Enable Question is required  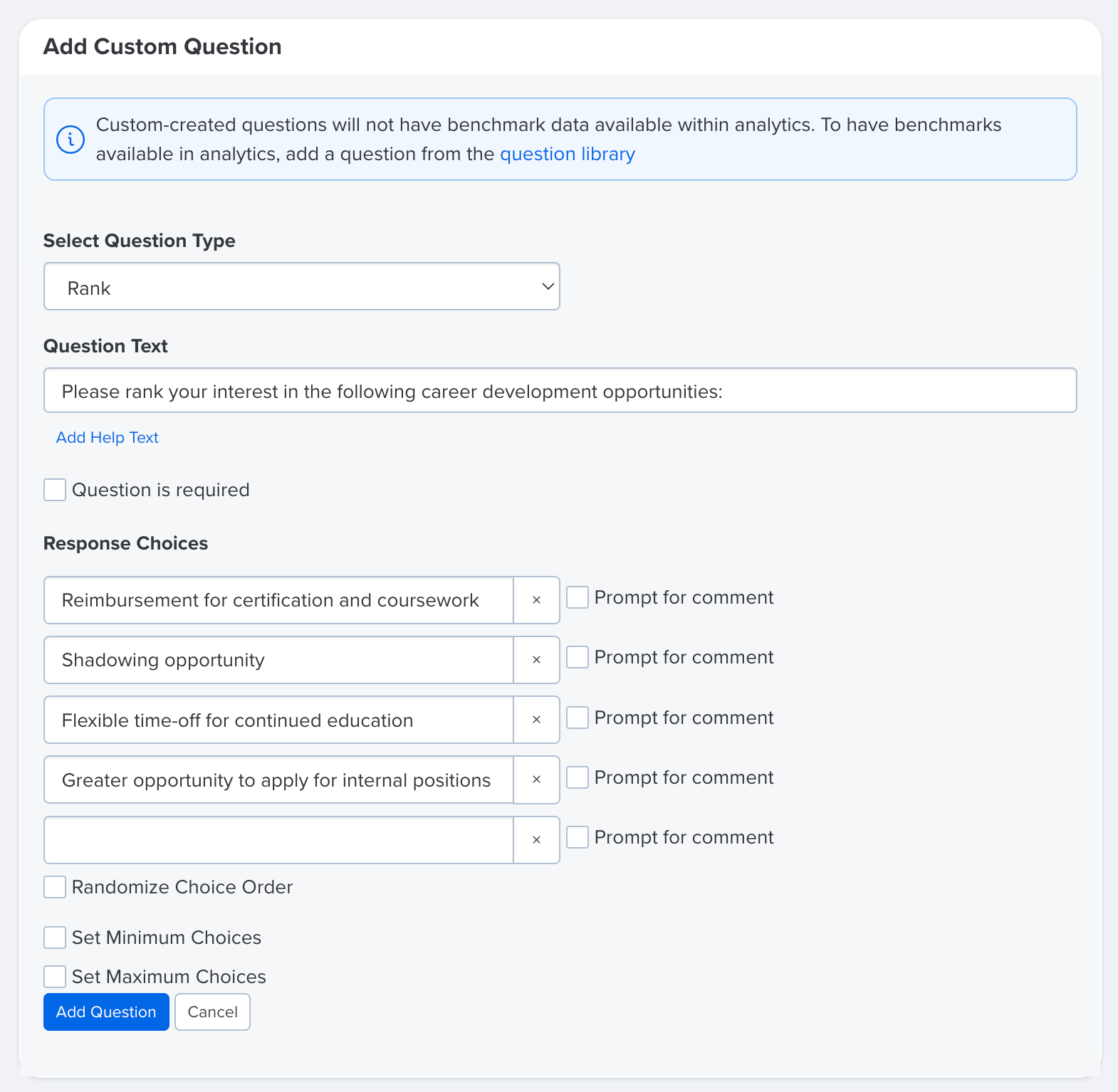[54, 489]
